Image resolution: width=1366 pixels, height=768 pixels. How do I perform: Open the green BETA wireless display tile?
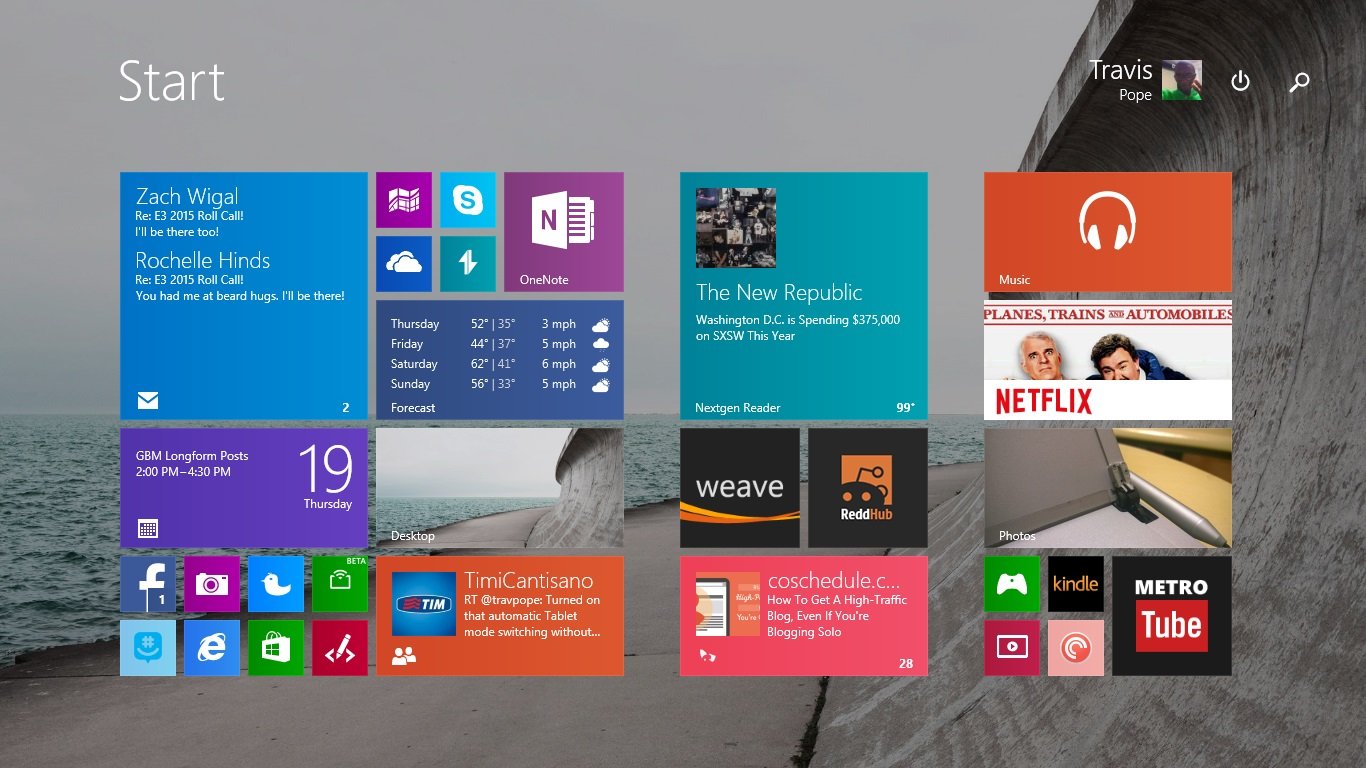pos(340,584)
